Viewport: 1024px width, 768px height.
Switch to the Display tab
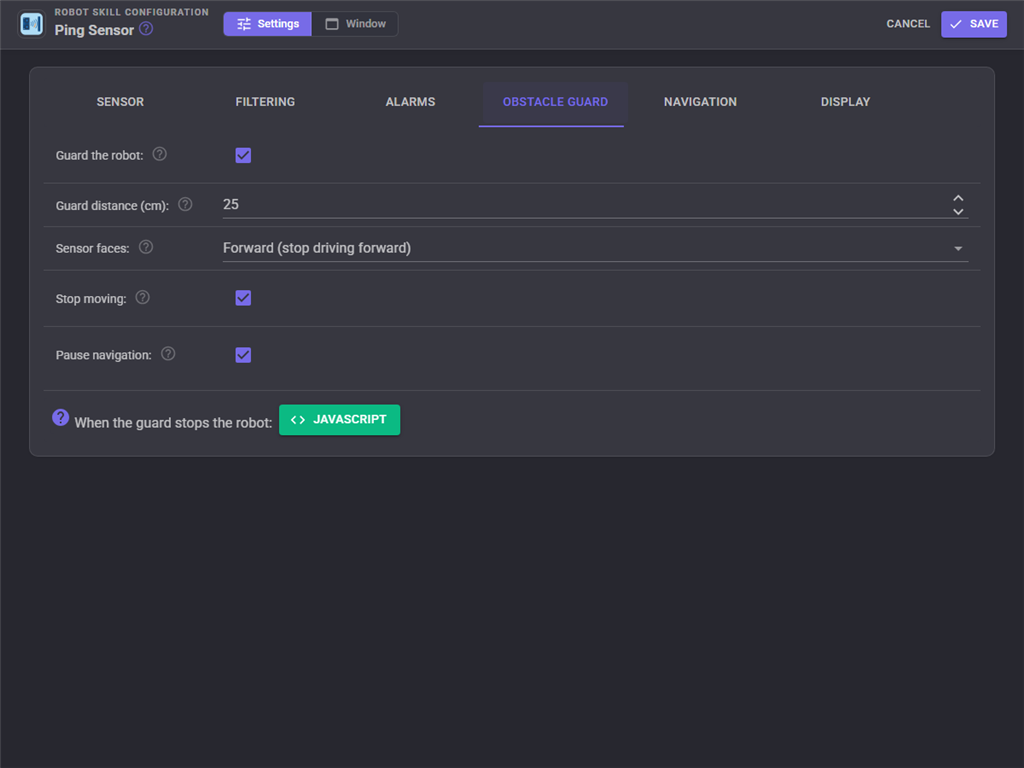tap(845, 102)
